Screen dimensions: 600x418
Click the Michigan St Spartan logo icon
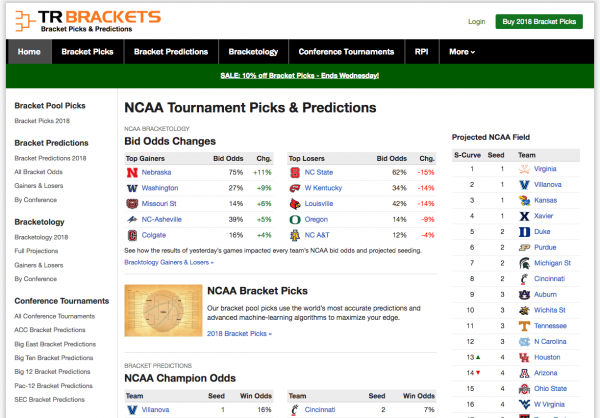tap(524, 263)
